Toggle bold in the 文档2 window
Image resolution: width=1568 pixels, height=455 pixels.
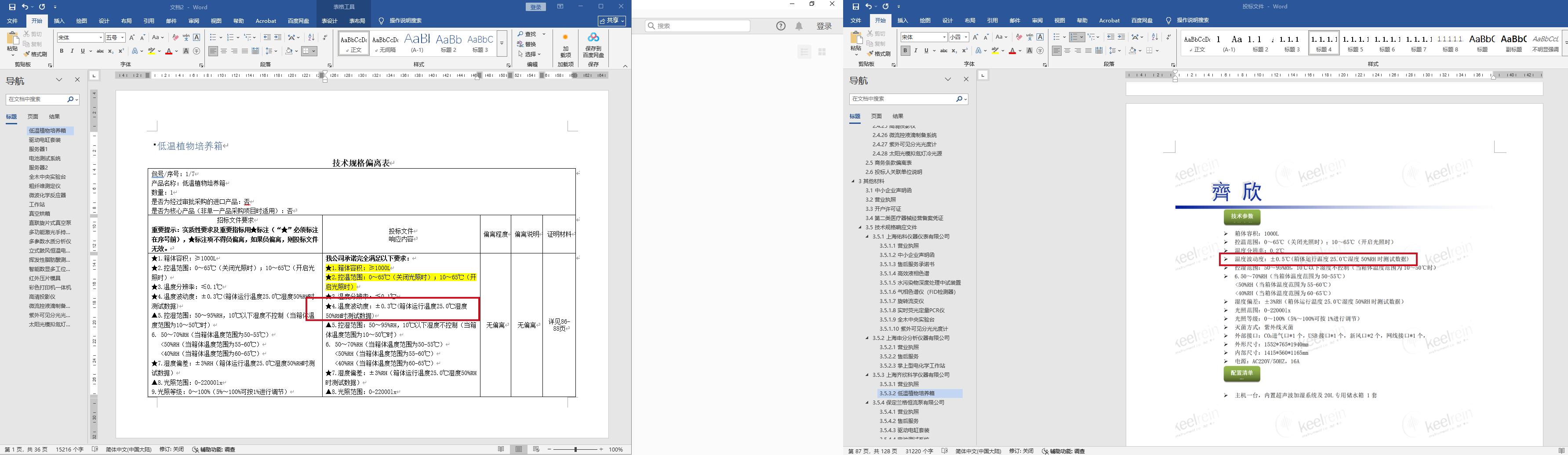click(62, 51)
